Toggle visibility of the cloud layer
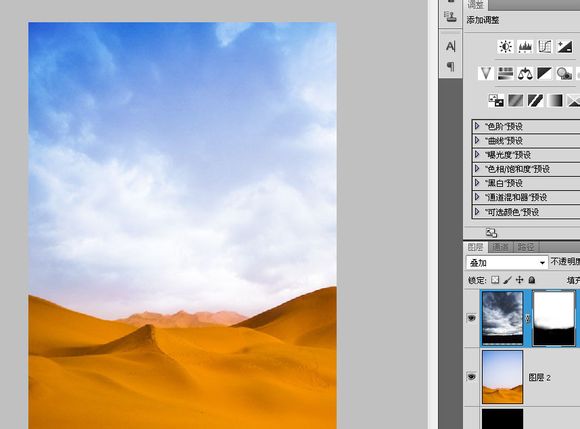The height and width of the screenshot is (429, 580). pos(471,318)
